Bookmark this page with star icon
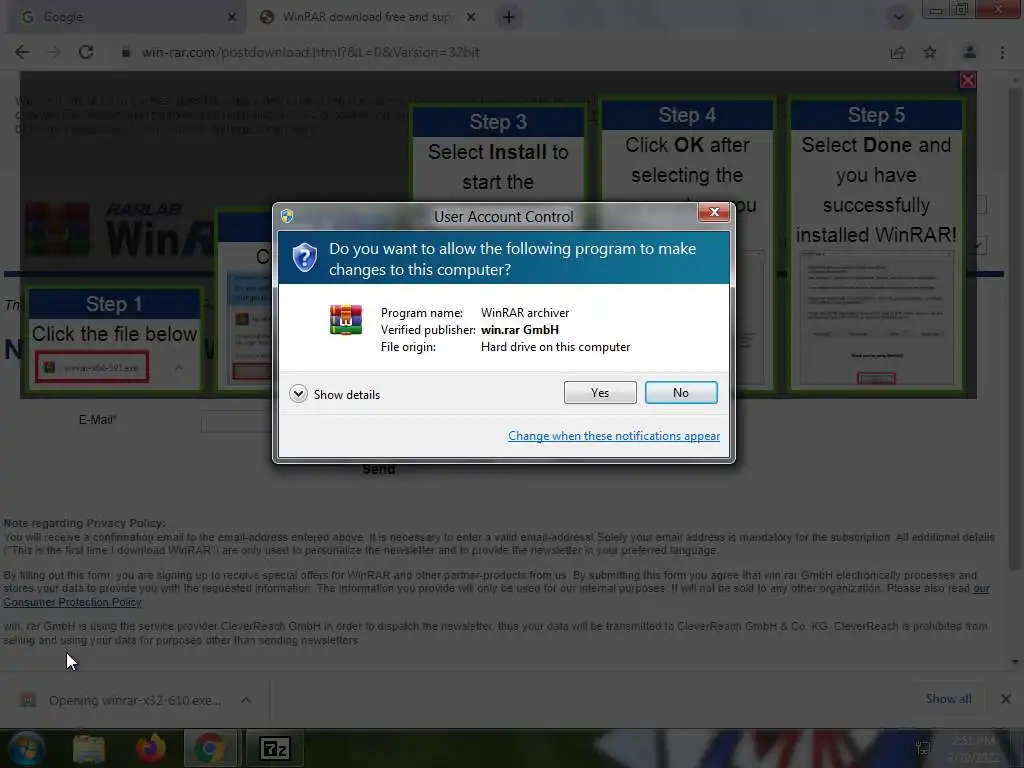This screenshot has width=1024, height=768. click(x=929, y=52)
